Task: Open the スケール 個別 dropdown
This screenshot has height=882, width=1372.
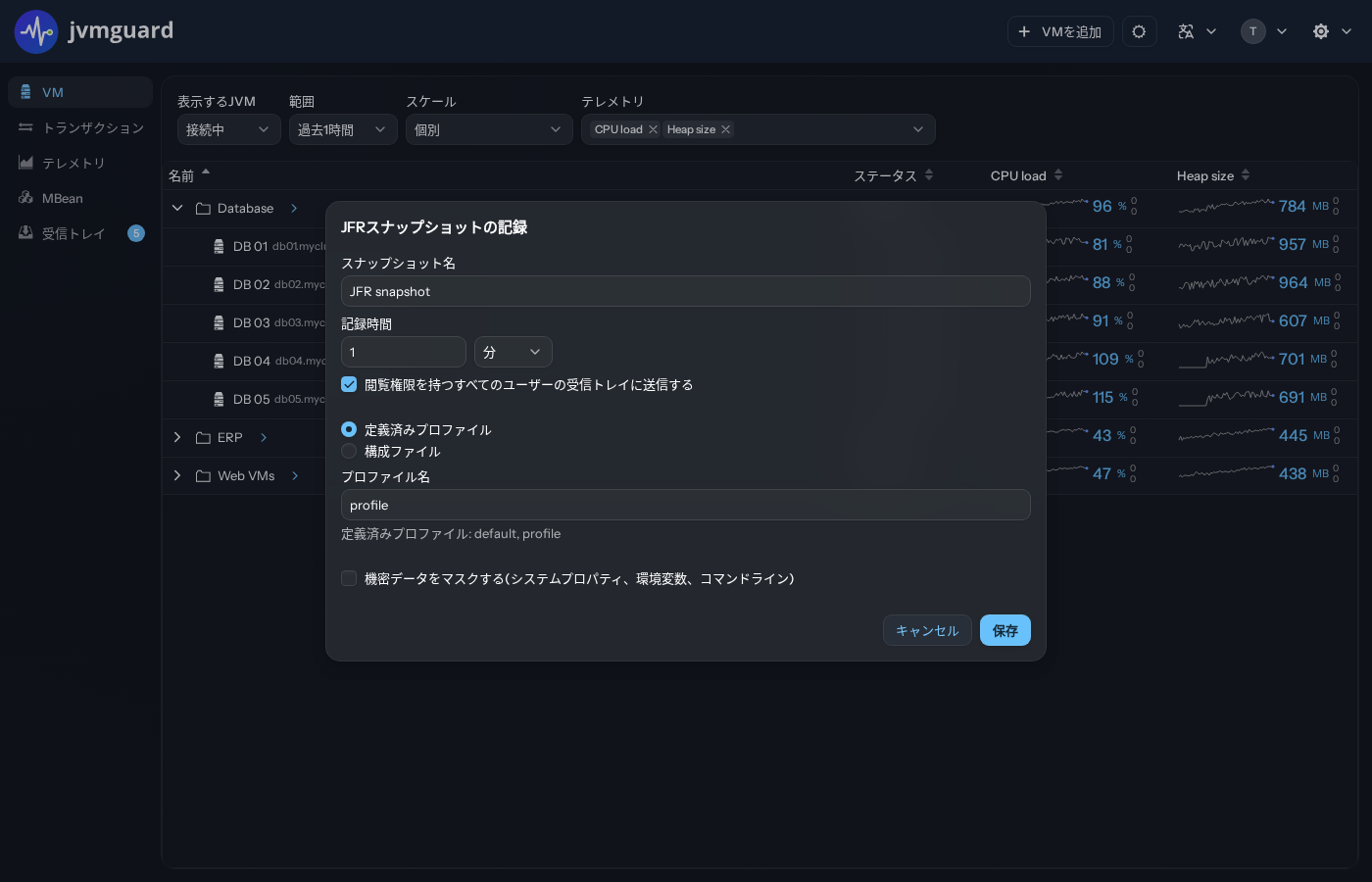Action: (x=489, y=129)
